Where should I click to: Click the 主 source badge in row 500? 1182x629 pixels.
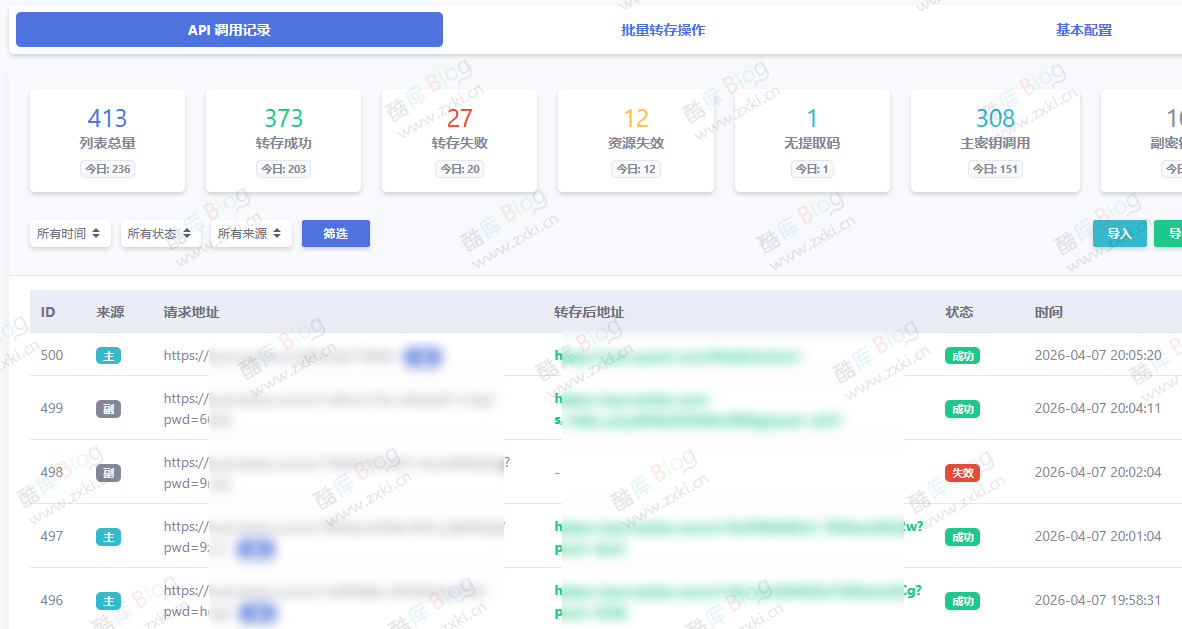108,355
